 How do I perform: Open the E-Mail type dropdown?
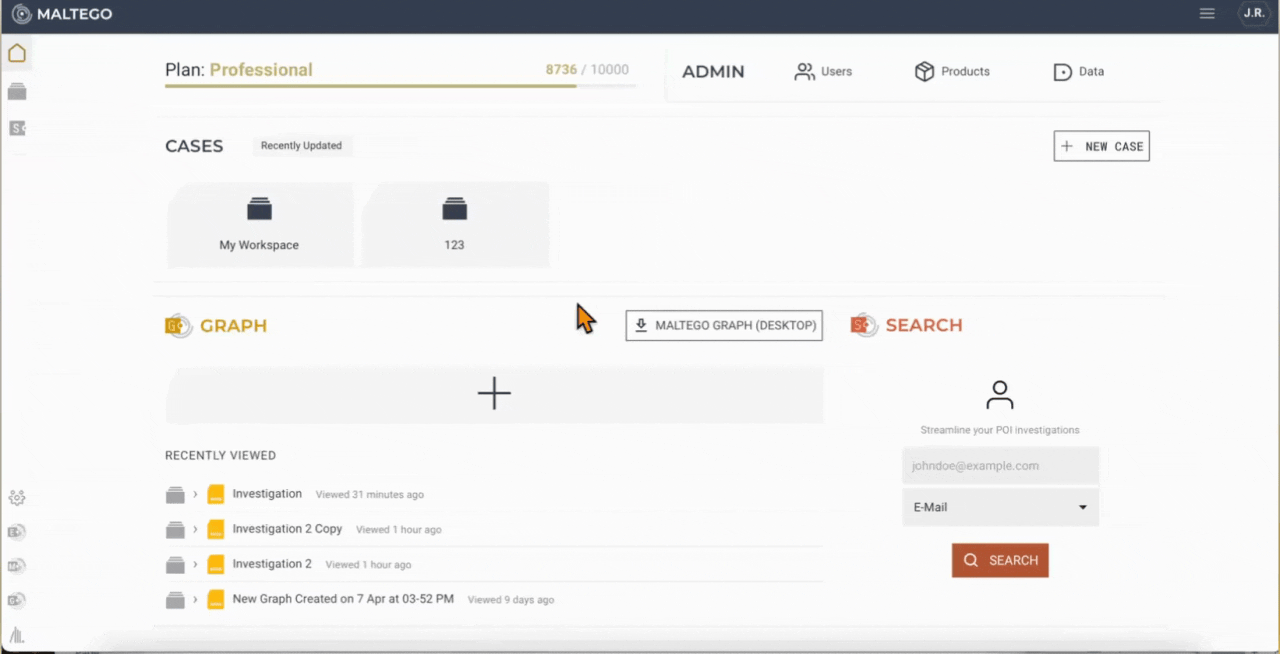click(x=1000, y=507)
